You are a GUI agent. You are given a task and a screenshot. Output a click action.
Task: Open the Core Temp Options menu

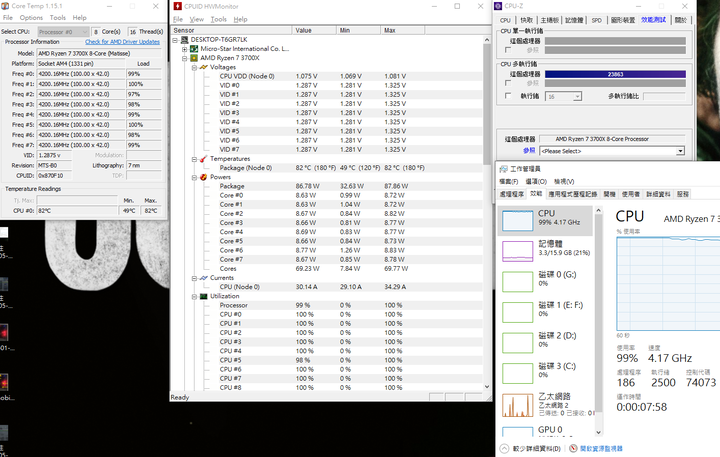click(31, 17)
